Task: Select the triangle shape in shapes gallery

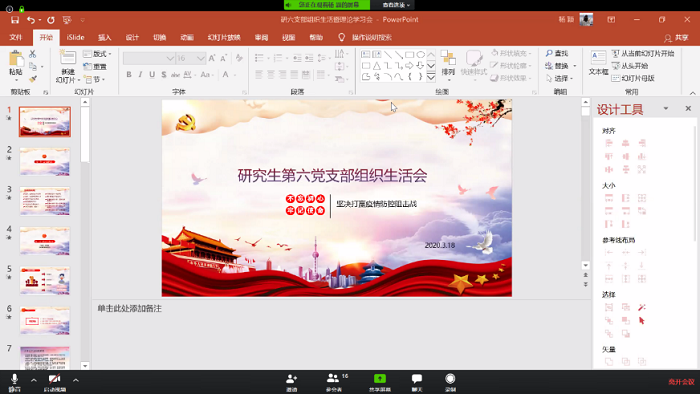Action: (377, 66)
